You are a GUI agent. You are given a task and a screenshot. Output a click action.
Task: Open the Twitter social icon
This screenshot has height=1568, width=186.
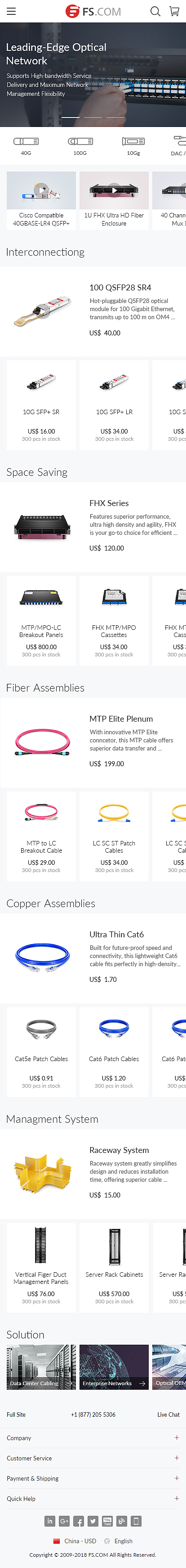point(93,1521)
